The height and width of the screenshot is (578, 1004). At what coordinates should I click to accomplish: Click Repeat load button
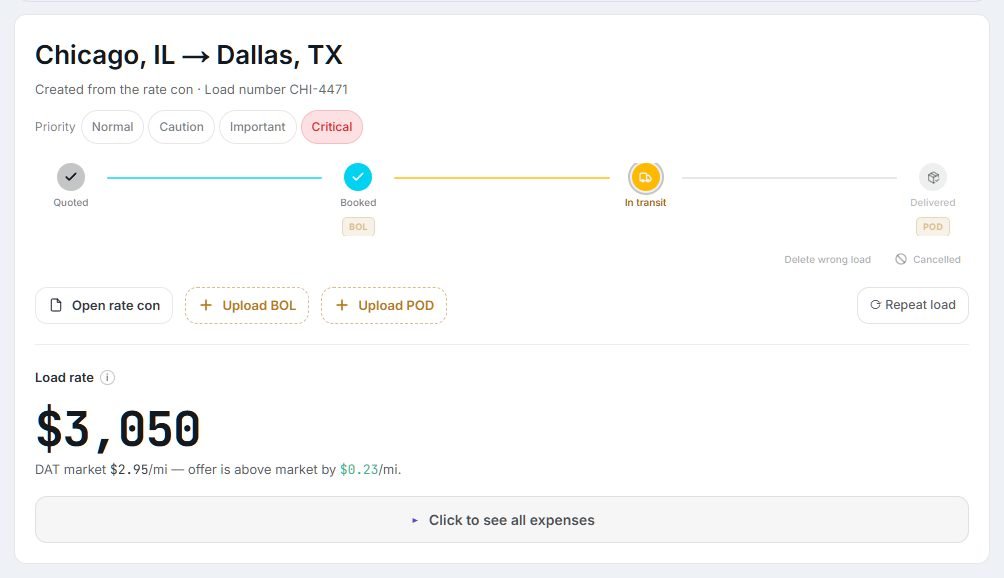point(912,305)
